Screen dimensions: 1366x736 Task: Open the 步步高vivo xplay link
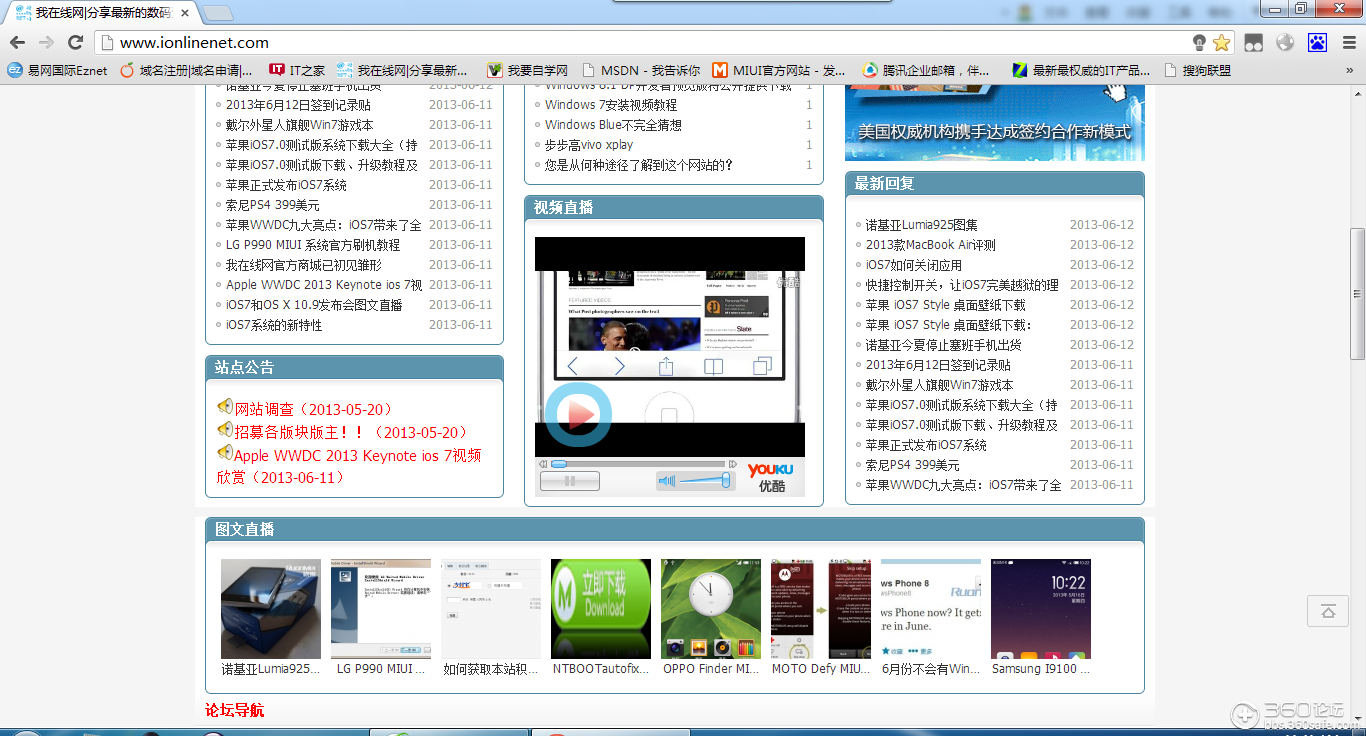(x=589, y=145)
